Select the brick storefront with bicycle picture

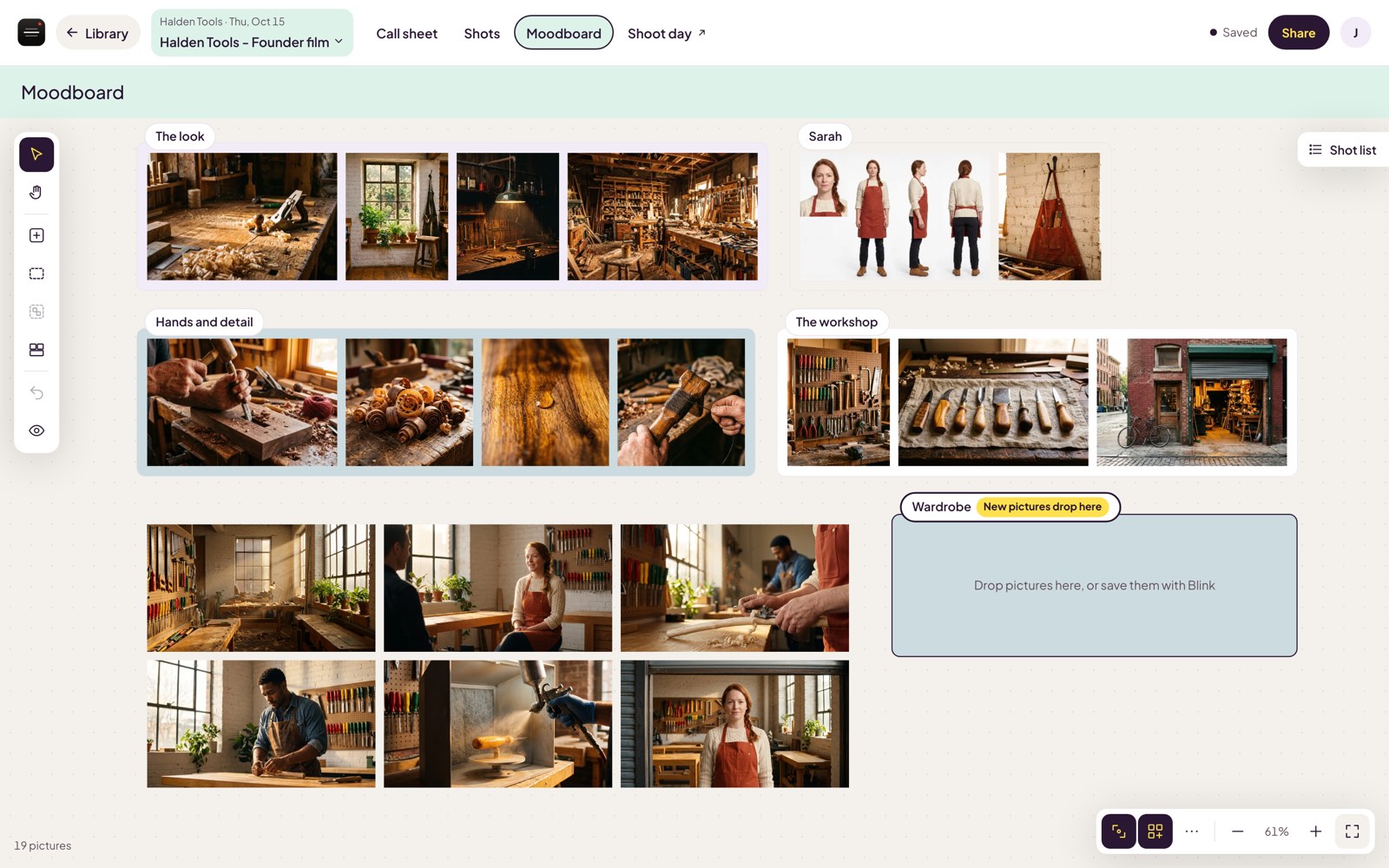[x=1191, y=403]
